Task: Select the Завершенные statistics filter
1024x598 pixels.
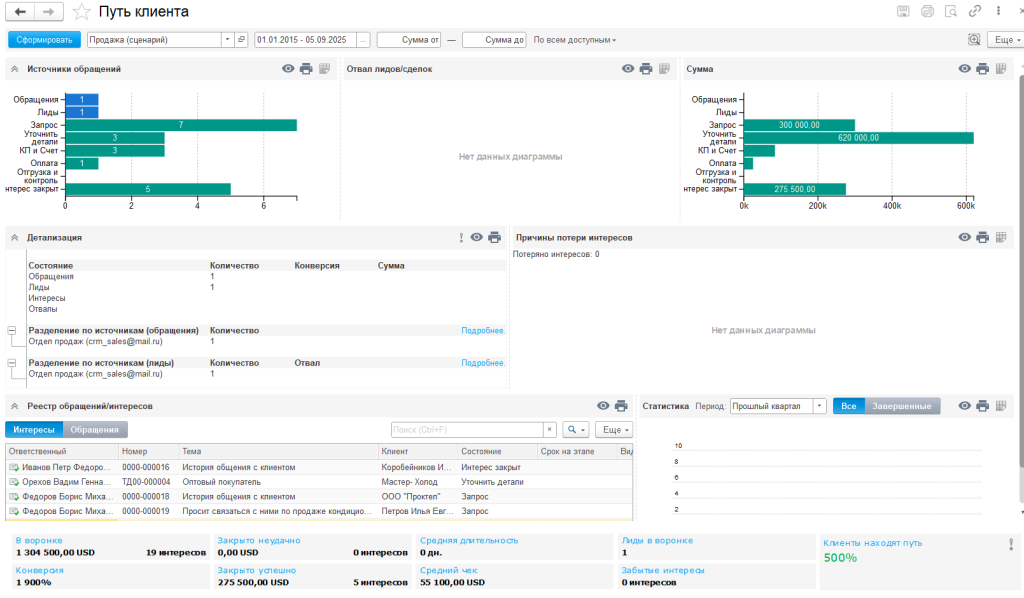Action: click(x=902, y=406)
